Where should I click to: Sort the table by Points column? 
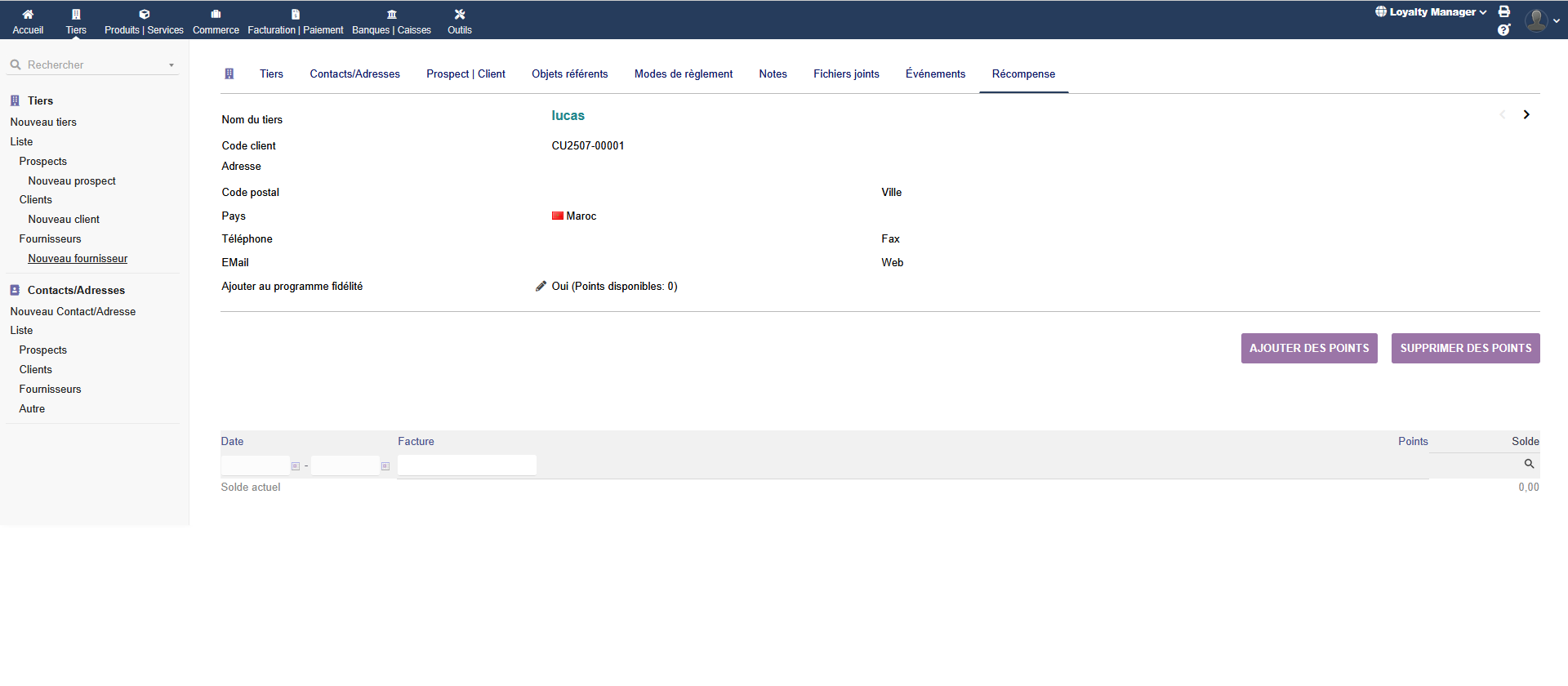pyautogui.click(x=1412, y=442)
